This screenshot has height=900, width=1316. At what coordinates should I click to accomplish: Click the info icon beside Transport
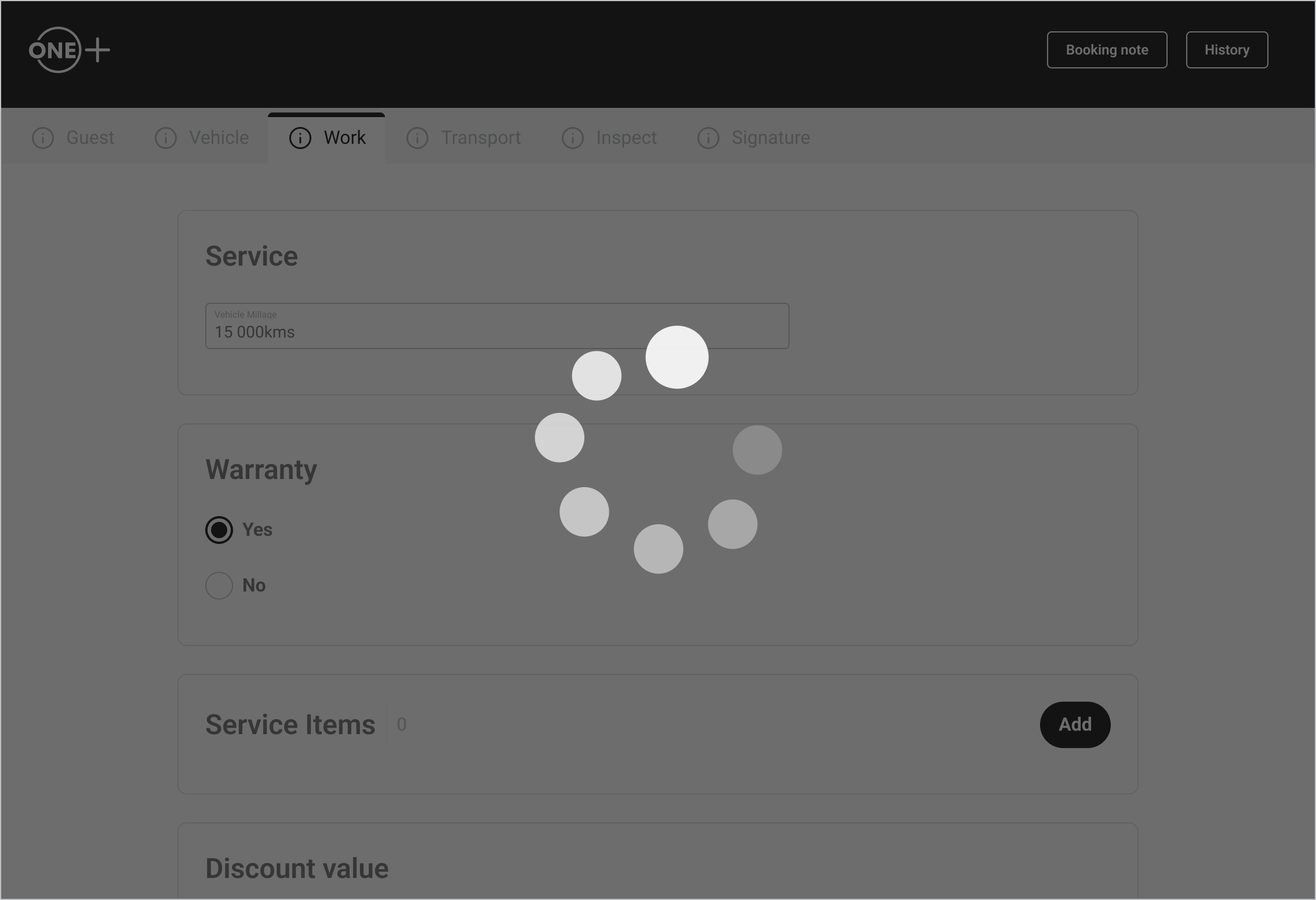point(417,138)
